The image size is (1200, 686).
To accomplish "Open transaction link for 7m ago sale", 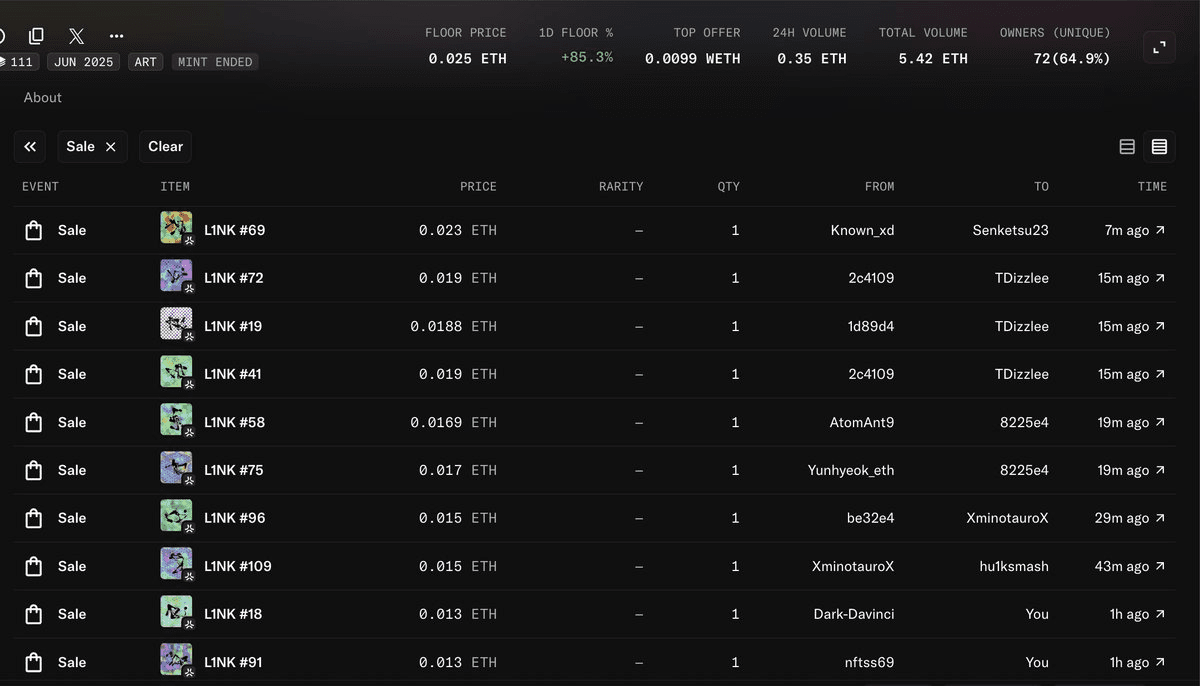I will pos(1160,230).
